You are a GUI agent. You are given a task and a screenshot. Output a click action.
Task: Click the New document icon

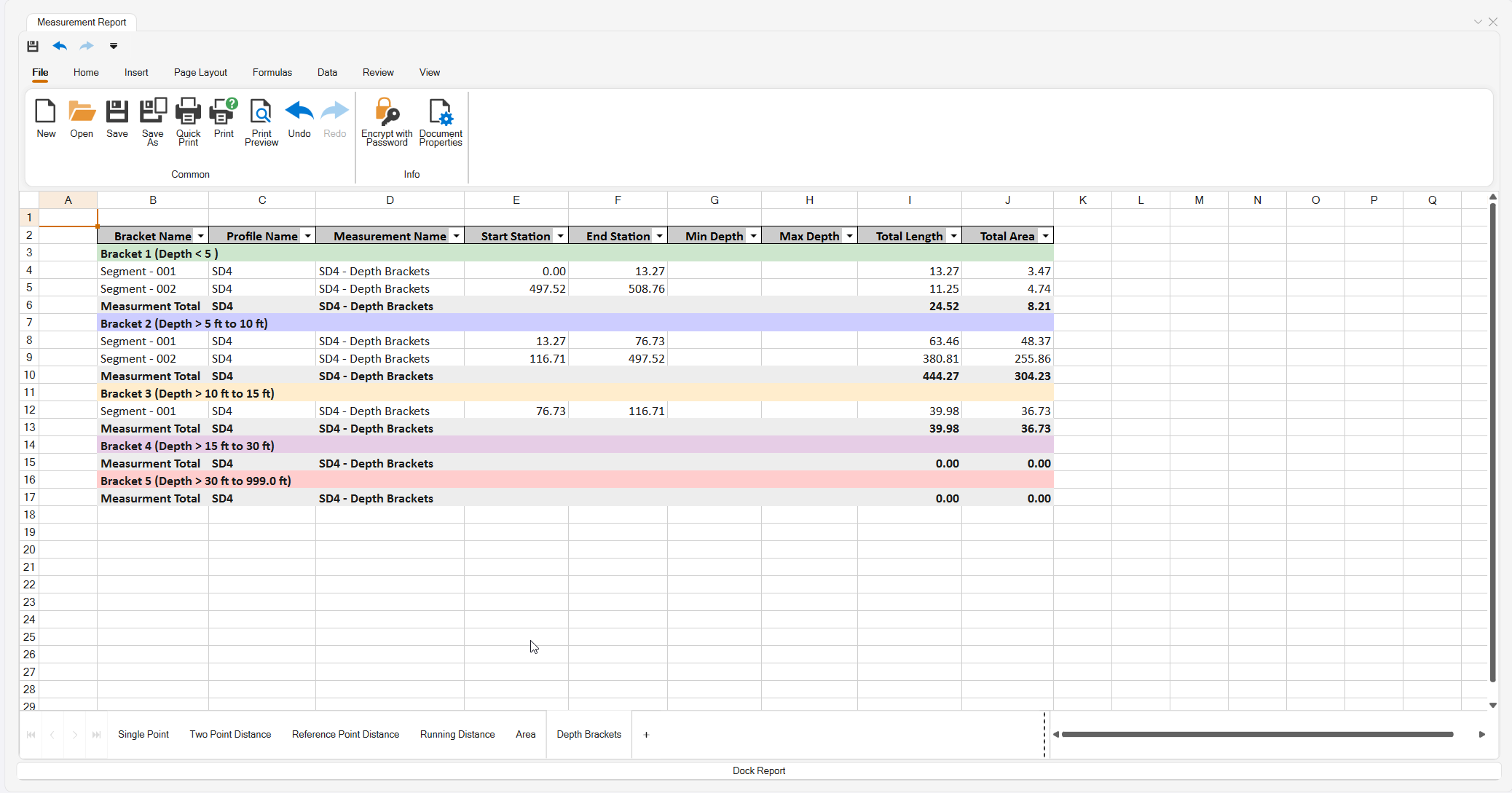click(x=46, y=112)
